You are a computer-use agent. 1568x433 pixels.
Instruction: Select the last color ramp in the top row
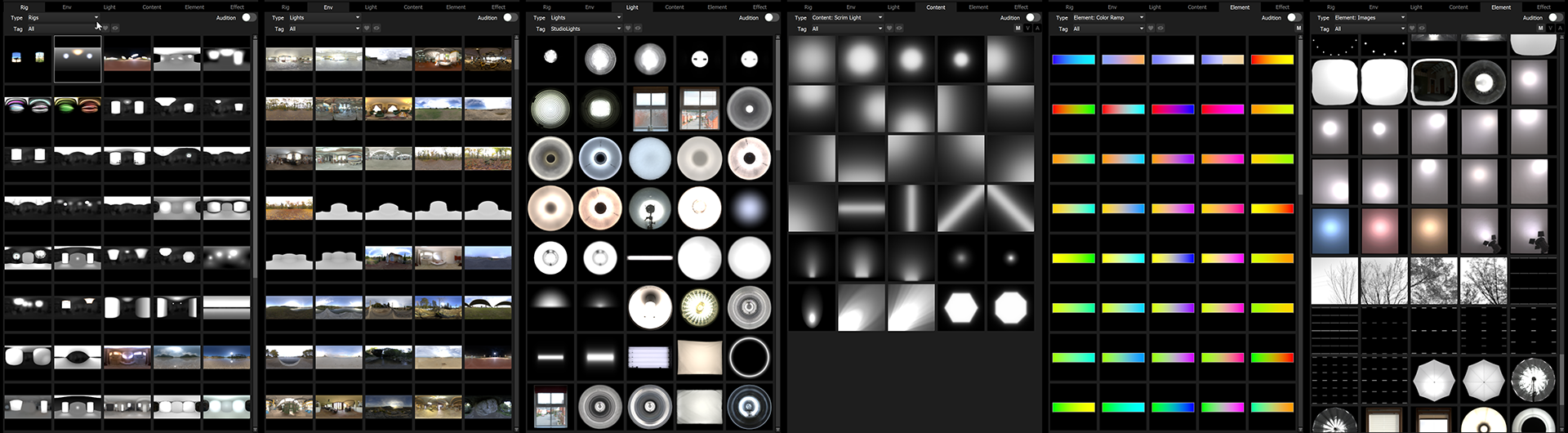coord(1272,60)
